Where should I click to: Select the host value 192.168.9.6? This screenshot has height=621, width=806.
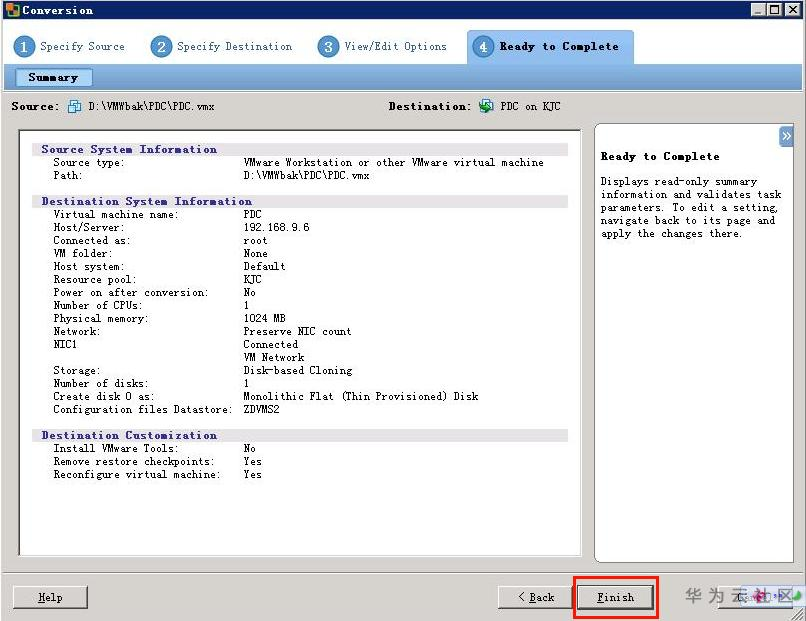click(x=277, y=227)
